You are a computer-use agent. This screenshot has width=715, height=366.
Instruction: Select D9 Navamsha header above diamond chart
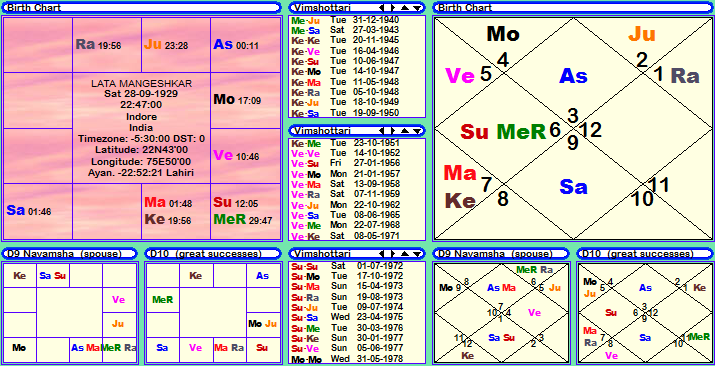501,253
